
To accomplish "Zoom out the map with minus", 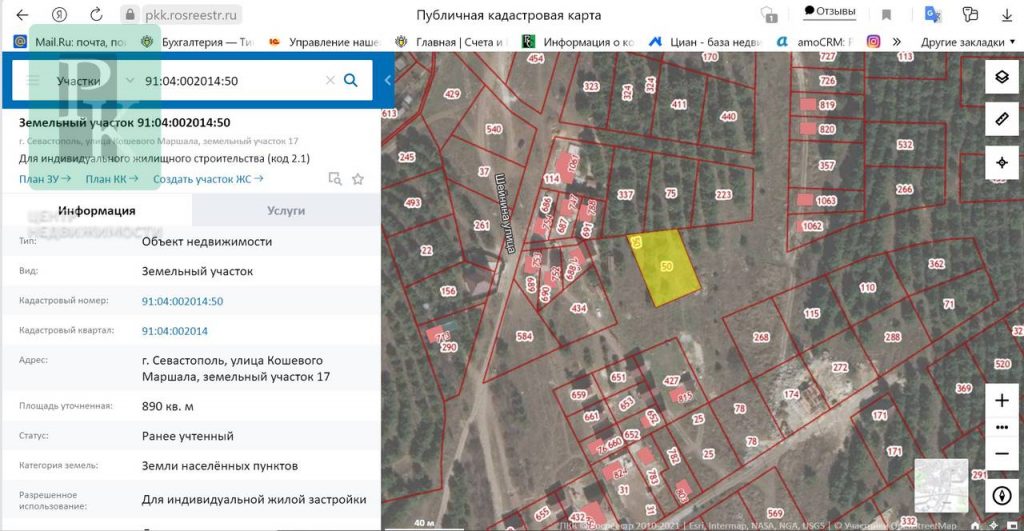I will point(1002,454).
